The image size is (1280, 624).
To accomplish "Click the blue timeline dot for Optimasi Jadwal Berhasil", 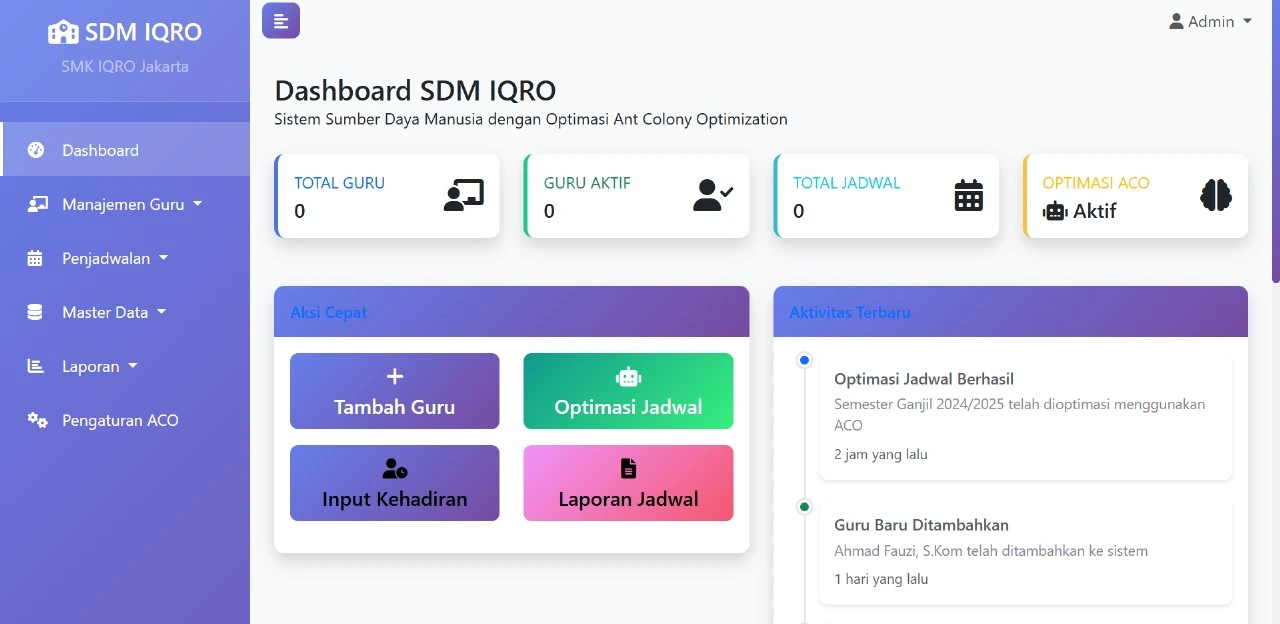I will [x=805, y=360].
